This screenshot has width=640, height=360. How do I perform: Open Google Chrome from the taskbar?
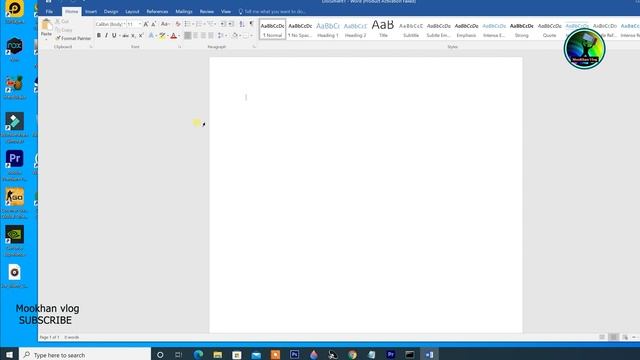coord(352,355)
